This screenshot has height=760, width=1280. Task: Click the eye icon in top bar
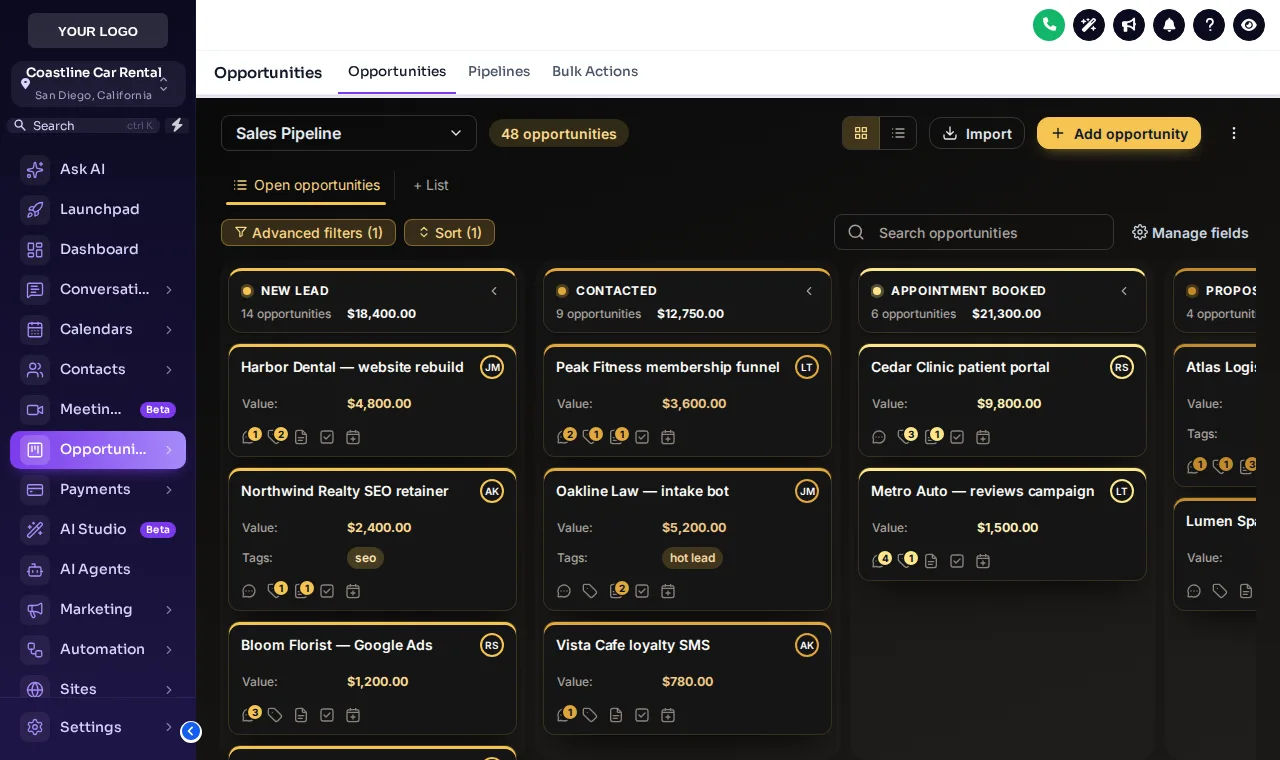pyautogui.click(x=1249, y=25)
